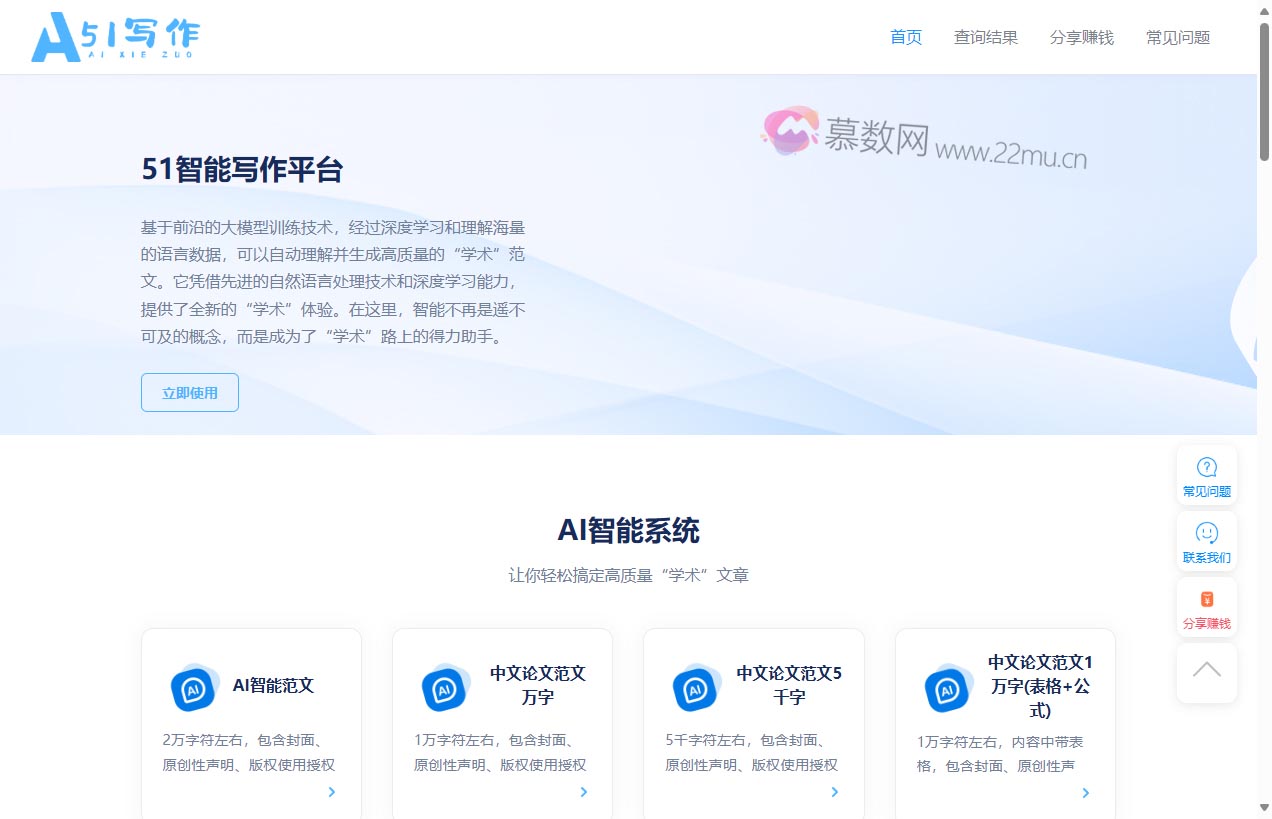This screenshot has width=1272, height=819.
Task: Open 常见问题 in the top navigation
Action: pos(1178,38)
